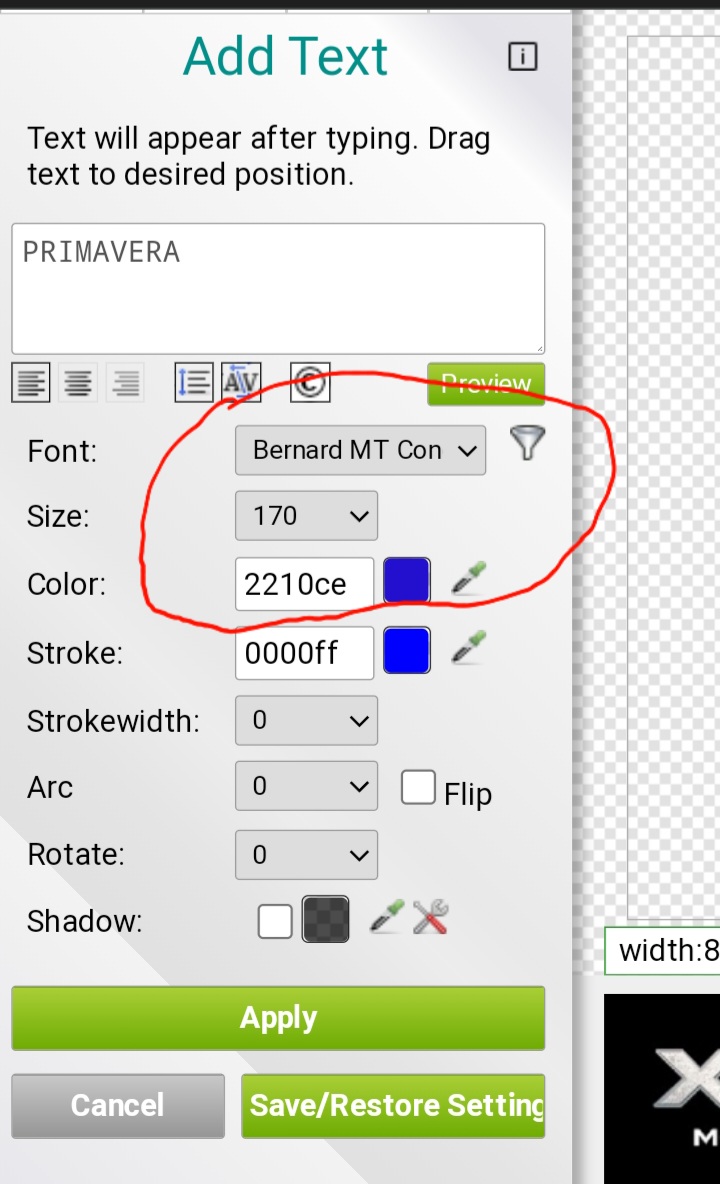Open line spacing settings icon
Viewport: 720px width, 1184px height.
click(194, 382)
